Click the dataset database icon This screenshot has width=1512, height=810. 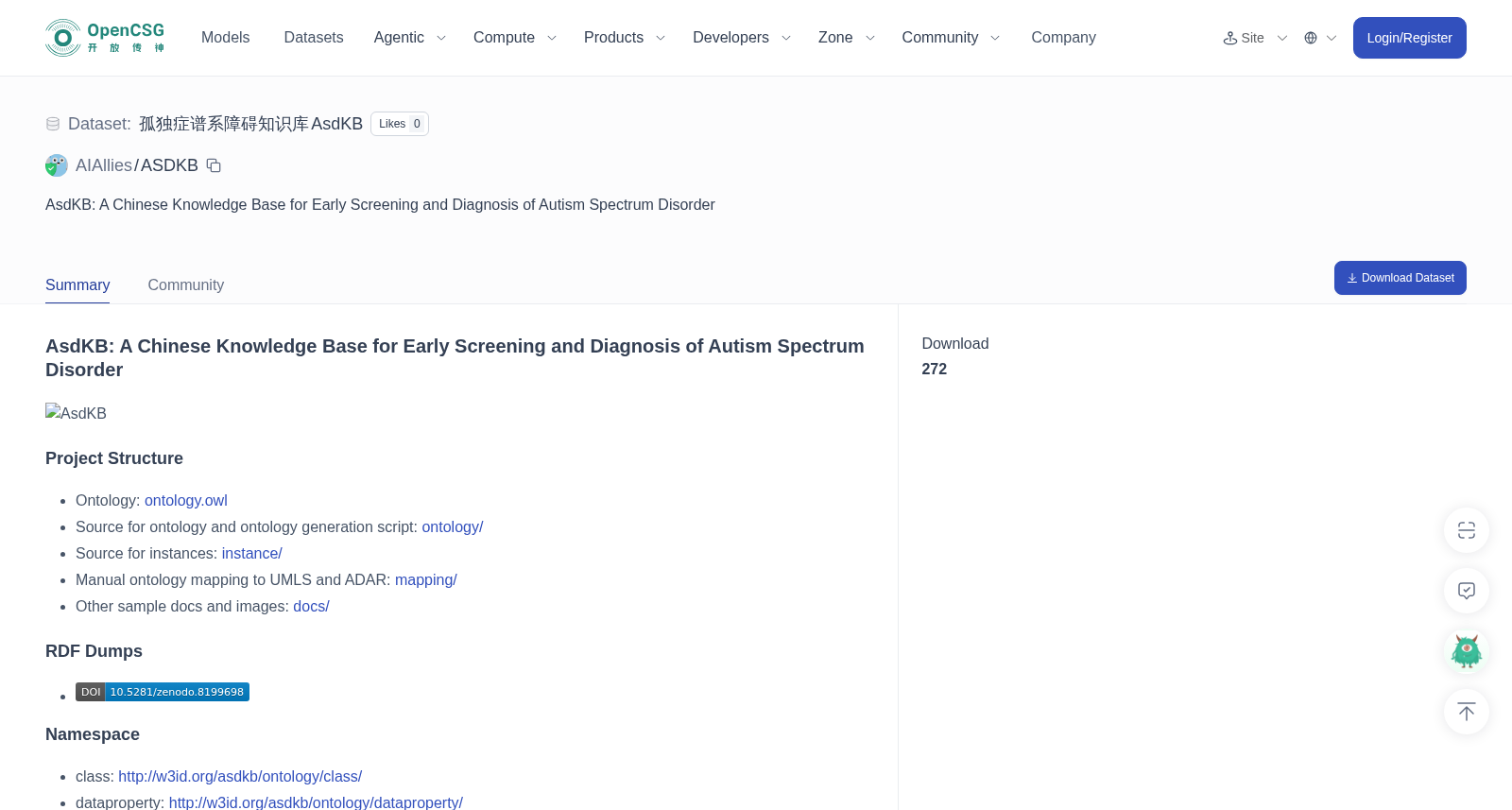(x=53, y=124)
